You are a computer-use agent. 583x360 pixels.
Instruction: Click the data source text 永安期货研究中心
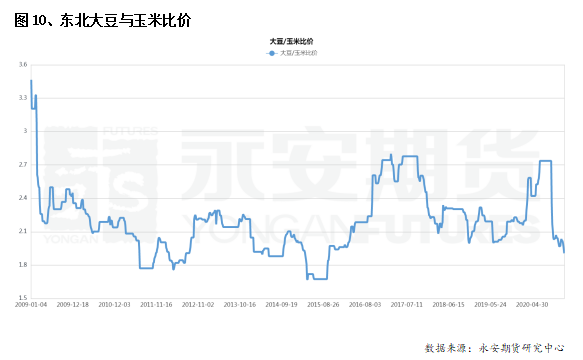pos(521,348)
